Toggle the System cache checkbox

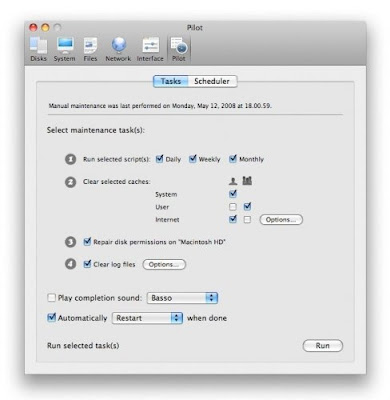point(233,194)
